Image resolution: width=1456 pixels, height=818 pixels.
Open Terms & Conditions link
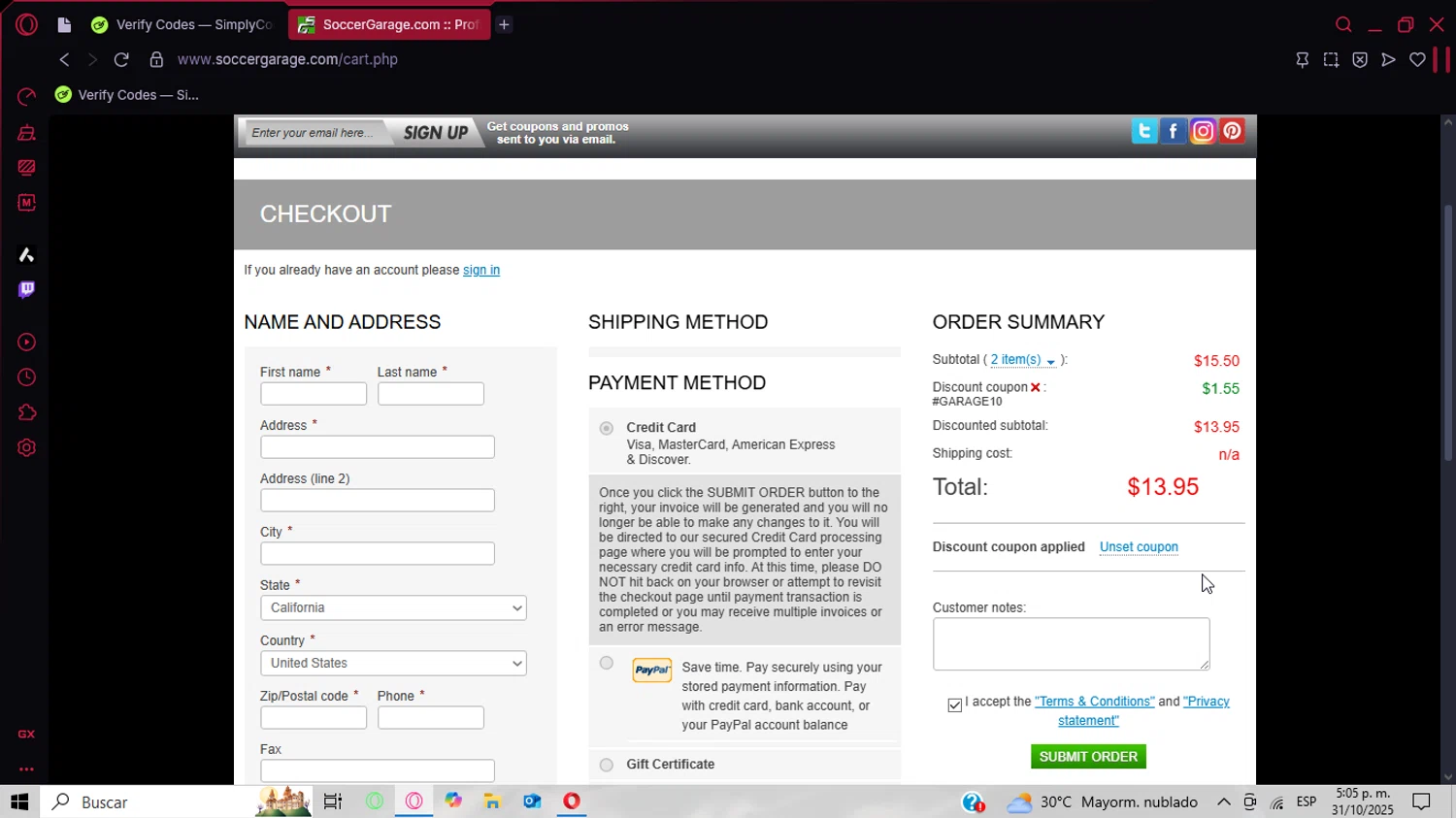click(1095, 702)
